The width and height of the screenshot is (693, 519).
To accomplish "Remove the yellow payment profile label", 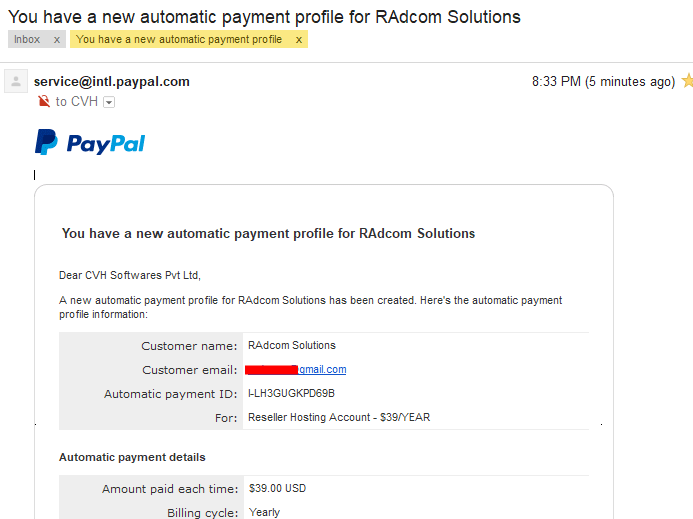I will (299, 40).
